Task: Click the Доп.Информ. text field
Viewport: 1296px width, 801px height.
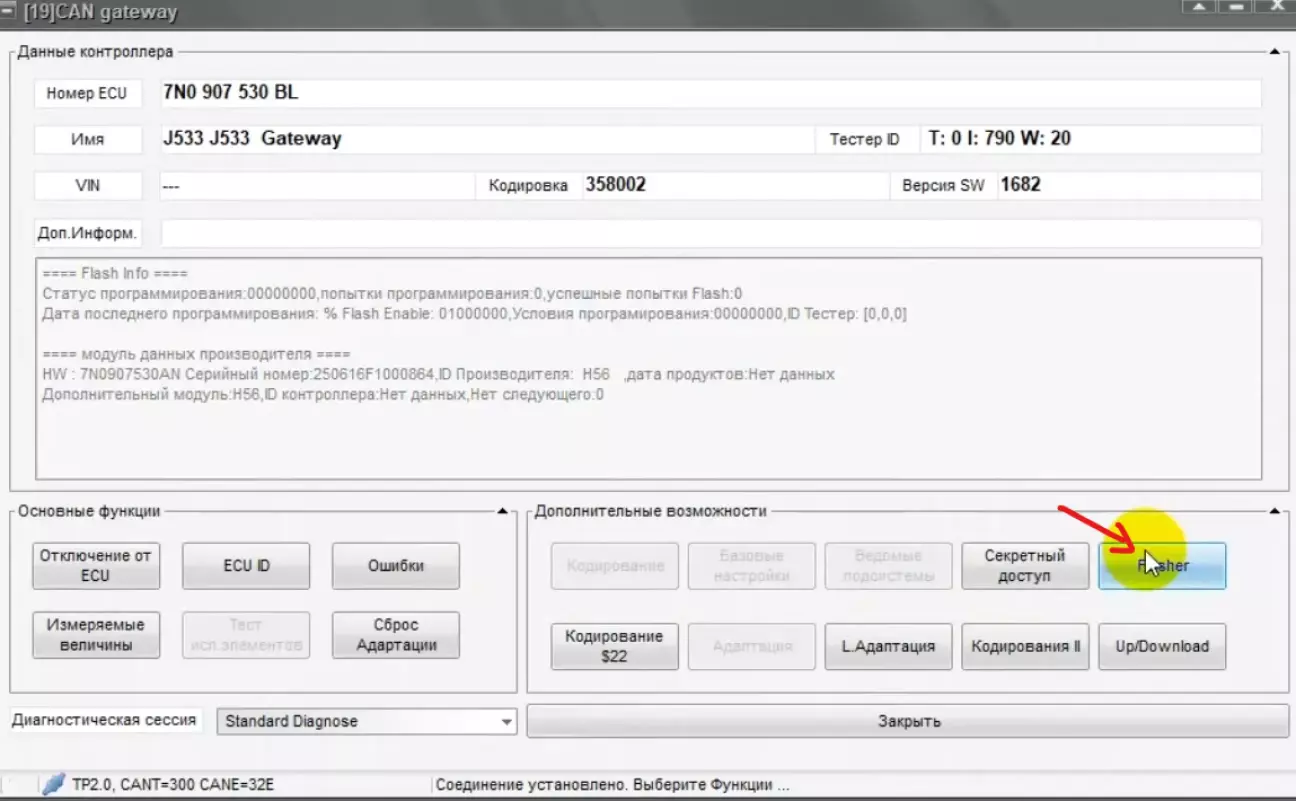Action: (x=710, y=233)
